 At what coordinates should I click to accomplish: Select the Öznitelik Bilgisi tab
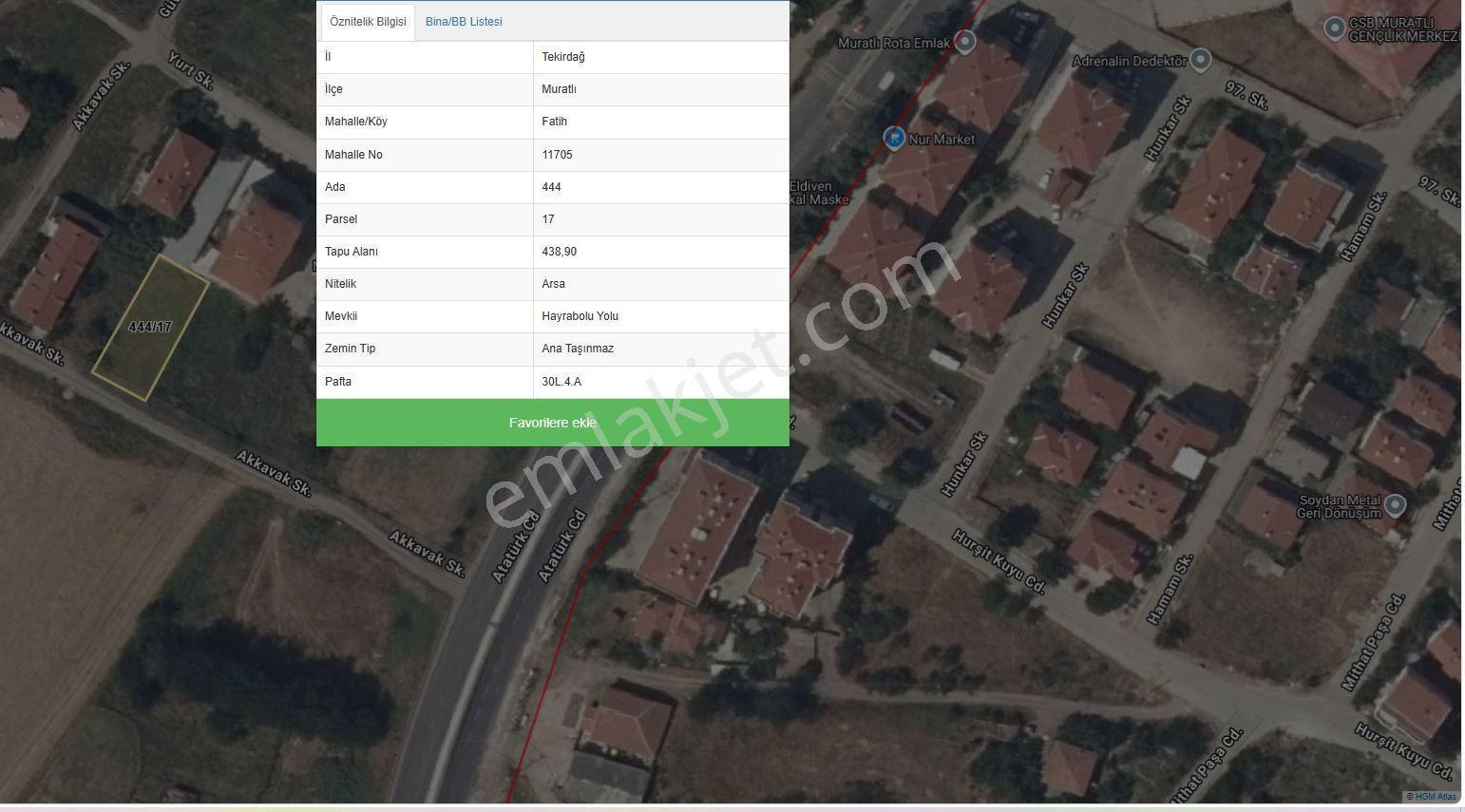coord(368,22)
